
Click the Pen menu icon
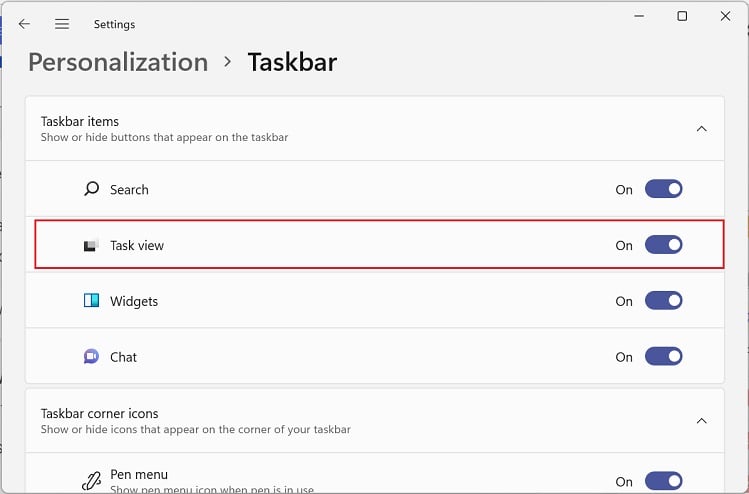(x=92, y=480)
